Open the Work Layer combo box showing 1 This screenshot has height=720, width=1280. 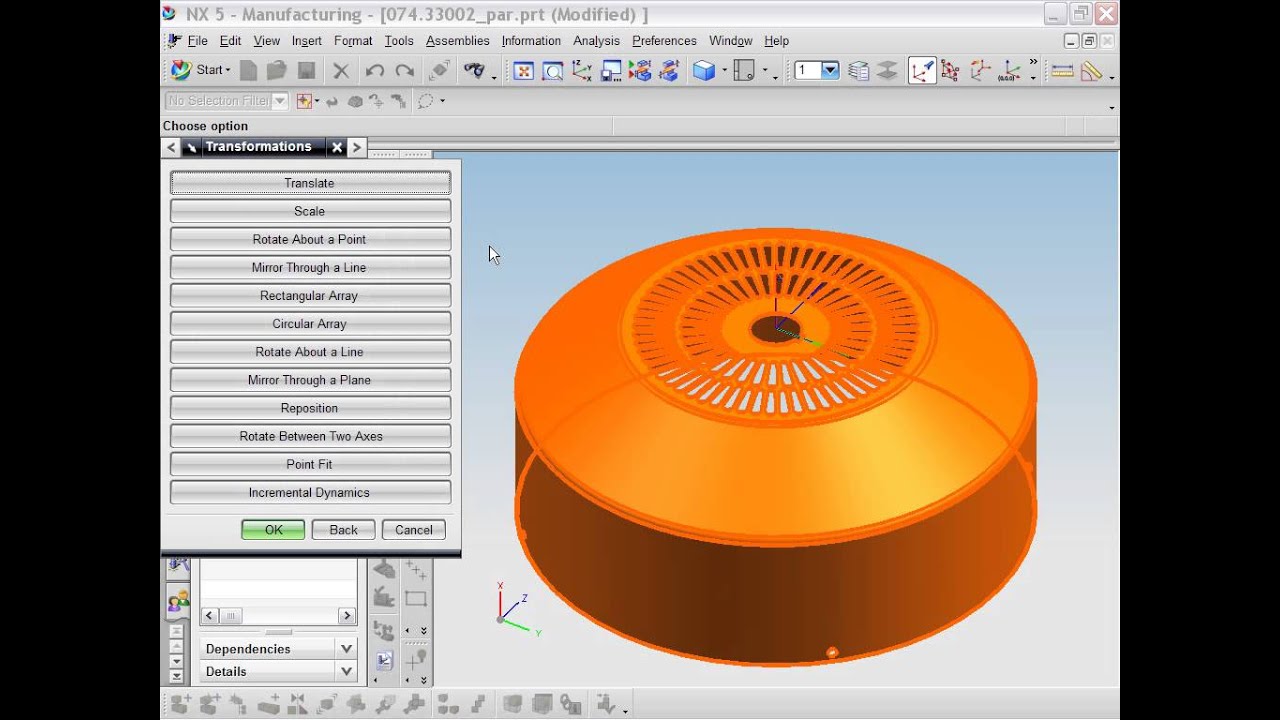[816, 70]
